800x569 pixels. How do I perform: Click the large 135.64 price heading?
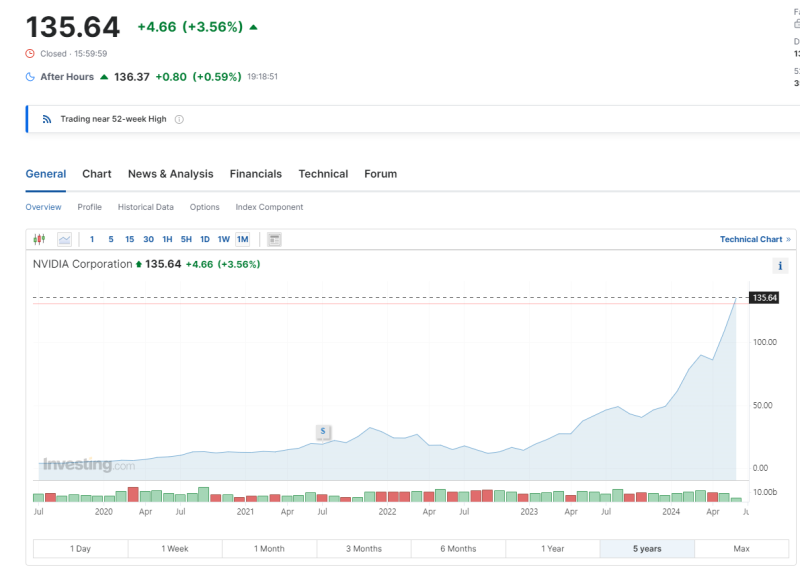pos(73,27)
